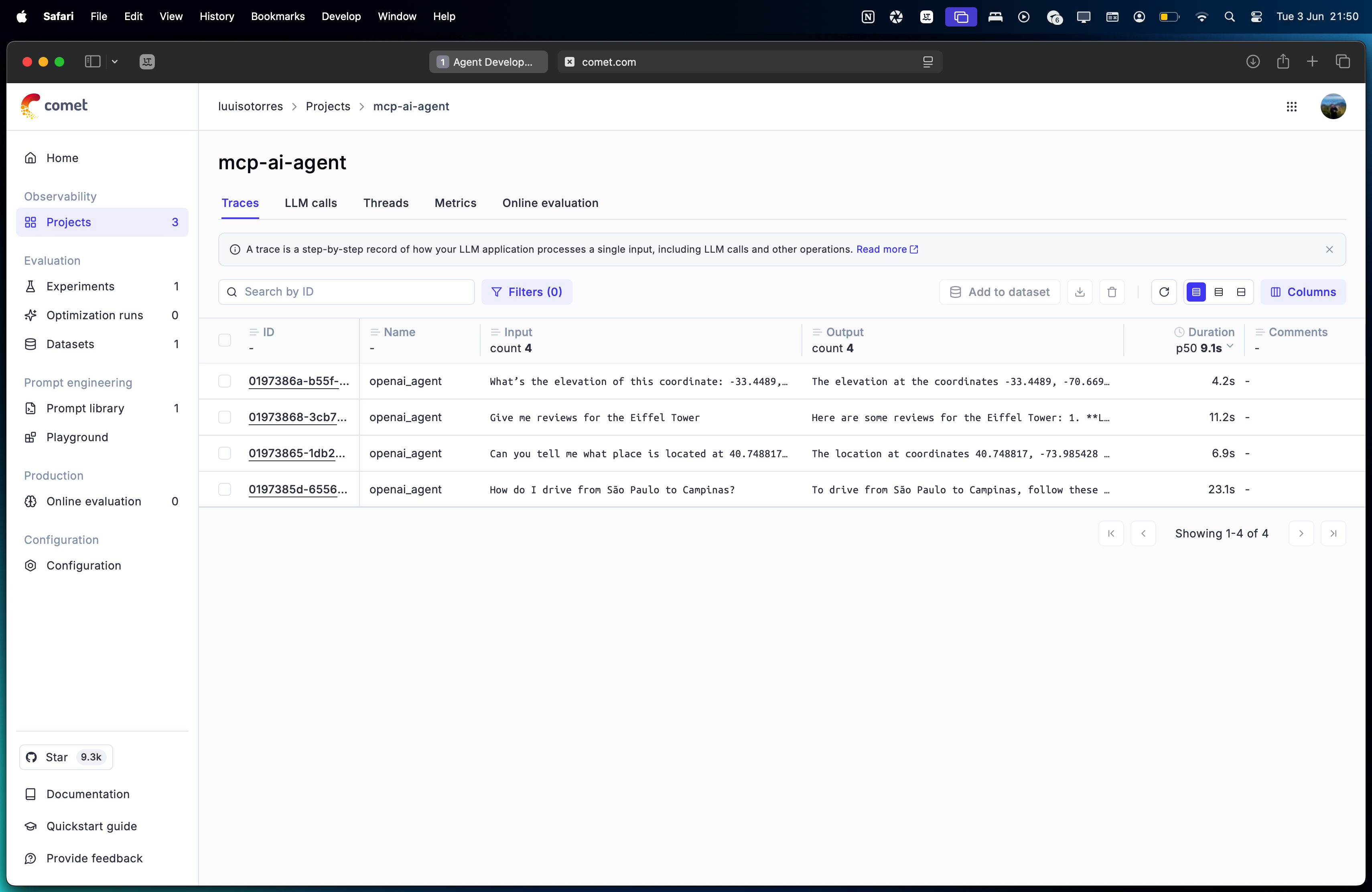Click the refresh traces icon
This screenshot has width=1372, height=892.
(1164, 292)
